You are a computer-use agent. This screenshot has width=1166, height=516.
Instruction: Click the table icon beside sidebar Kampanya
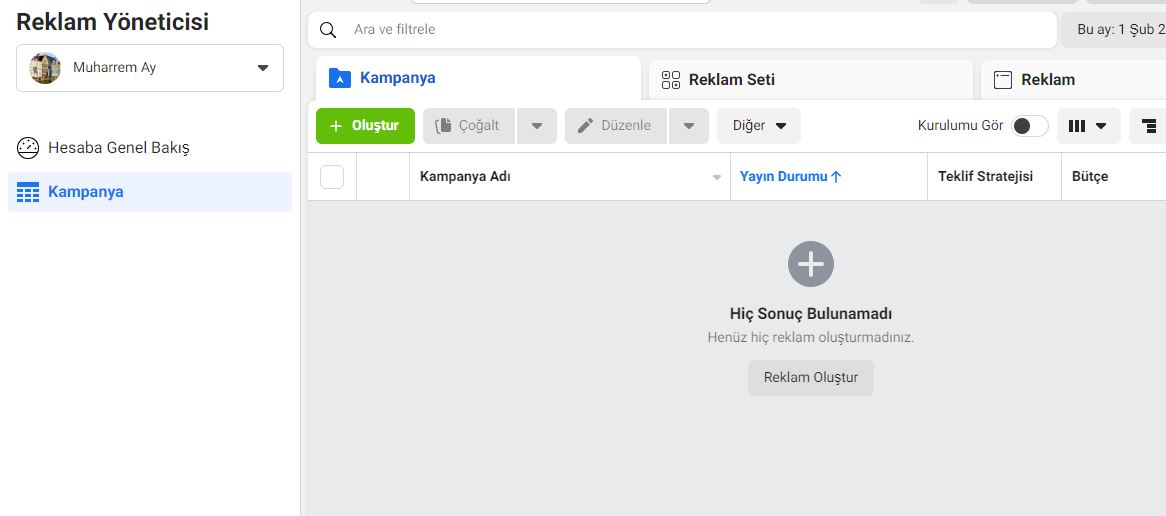[x=28, y=192]
